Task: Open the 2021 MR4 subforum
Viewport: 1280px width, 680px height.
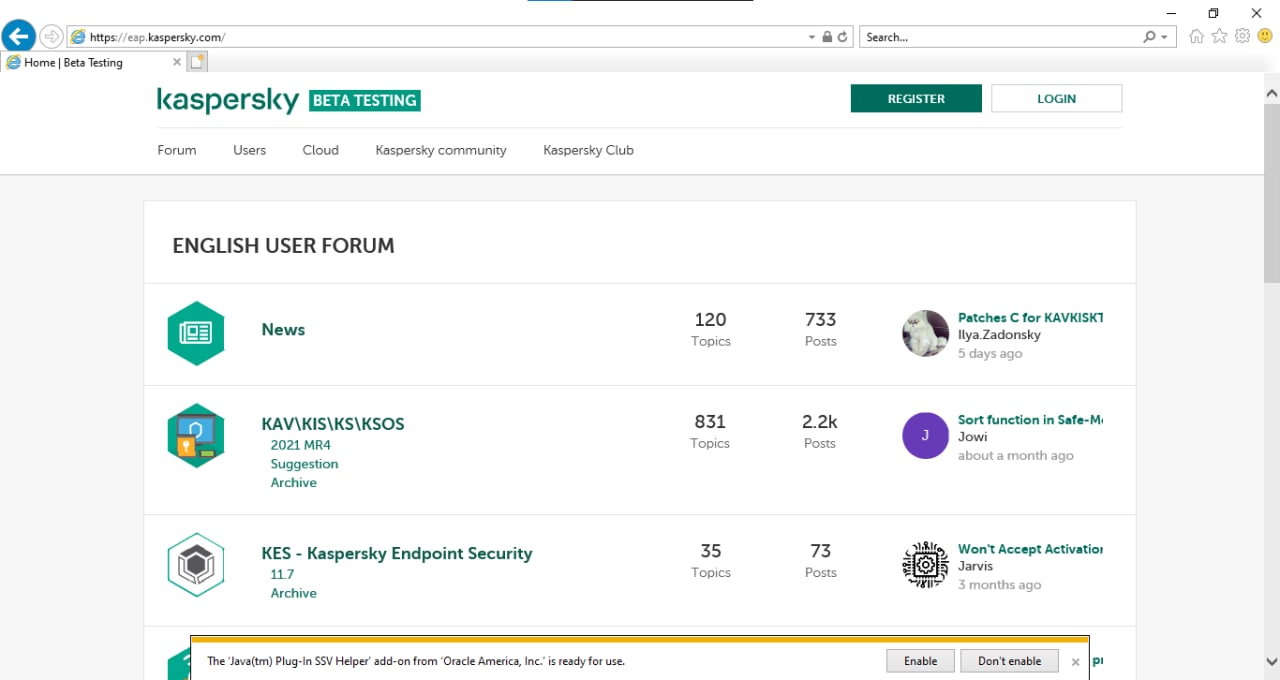Action: click(301, 445)
